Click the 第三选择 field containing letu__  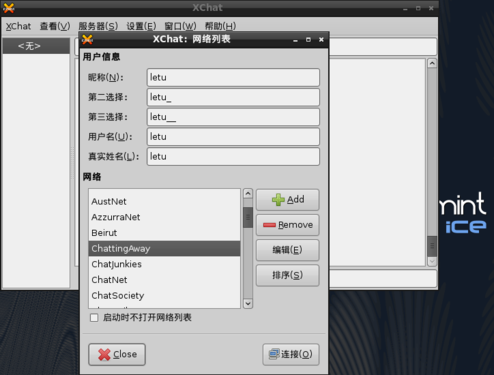[233, 117]
